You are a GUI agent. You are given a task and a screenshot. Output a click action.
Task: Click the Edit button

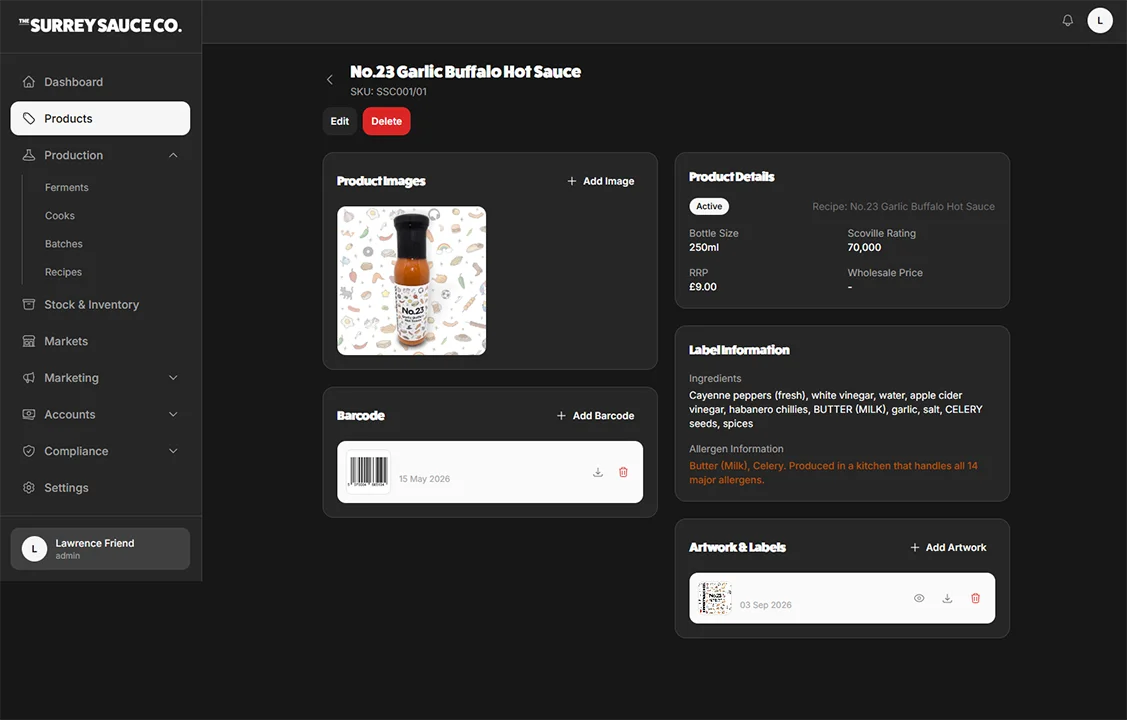pyautogui.click(x=340, y=122)
